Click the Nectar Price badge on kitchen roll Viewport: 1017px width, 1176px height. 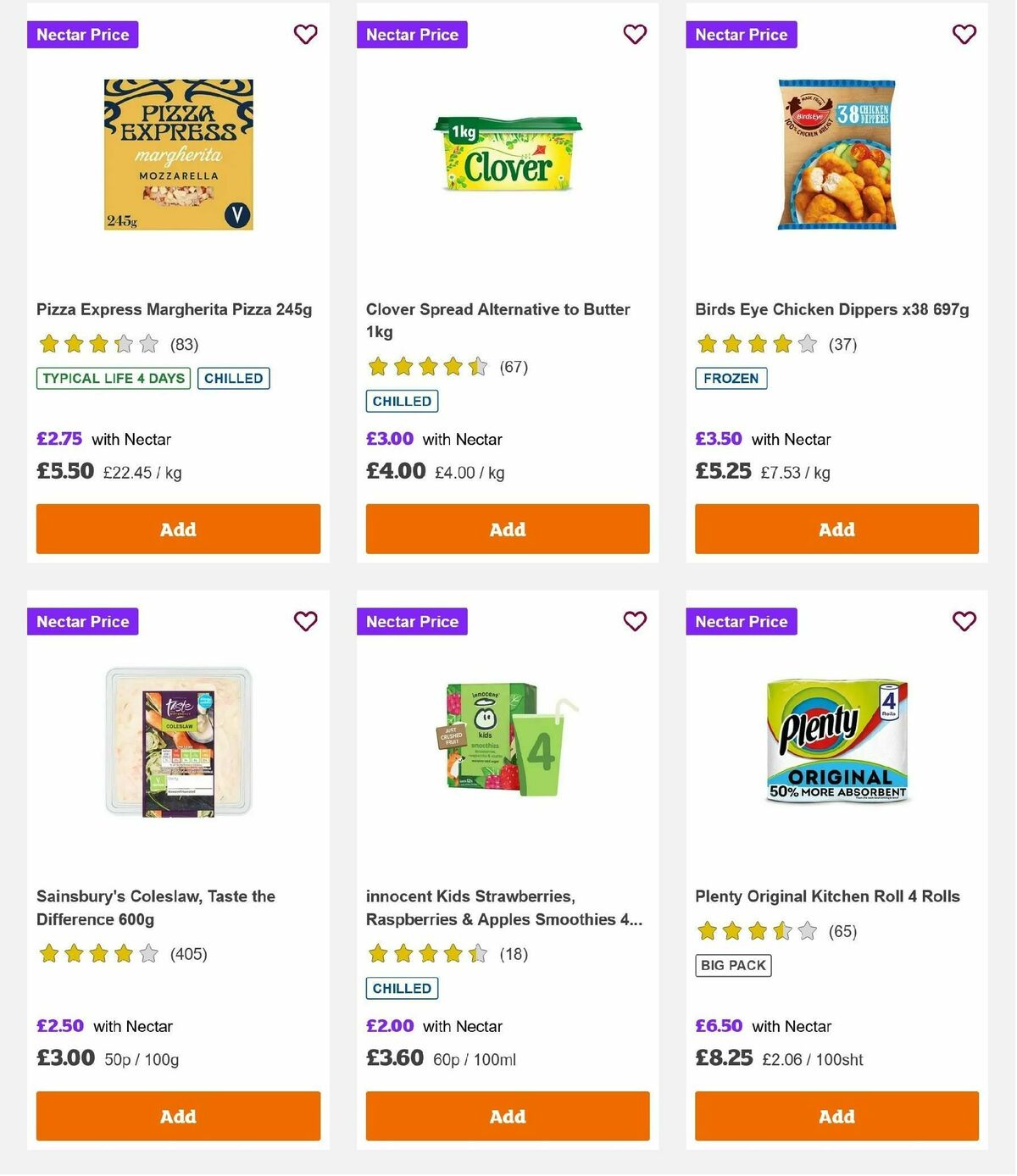pos(742,621)
